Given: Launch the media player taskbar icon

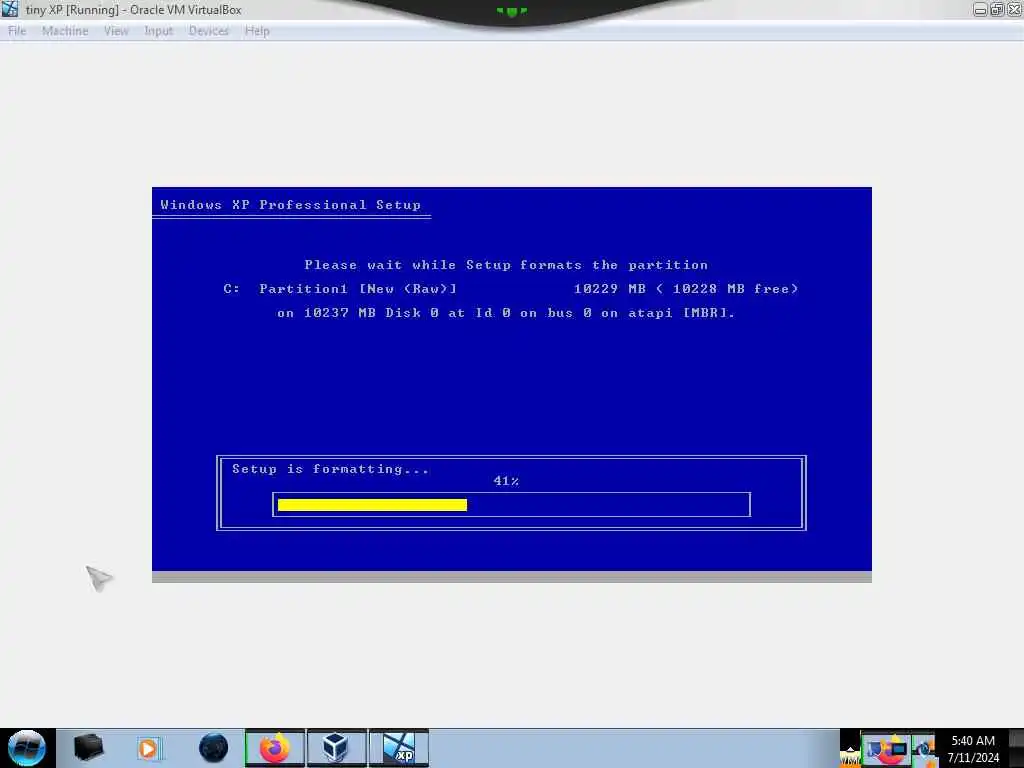Looking at the screenshot, I should click(x=148, y=748).
